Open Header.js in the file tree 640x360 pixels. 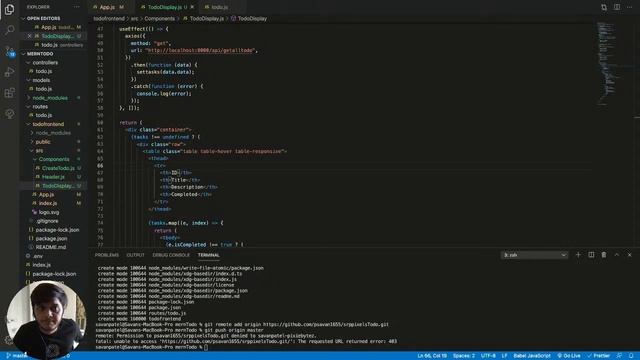click(53, 177)
